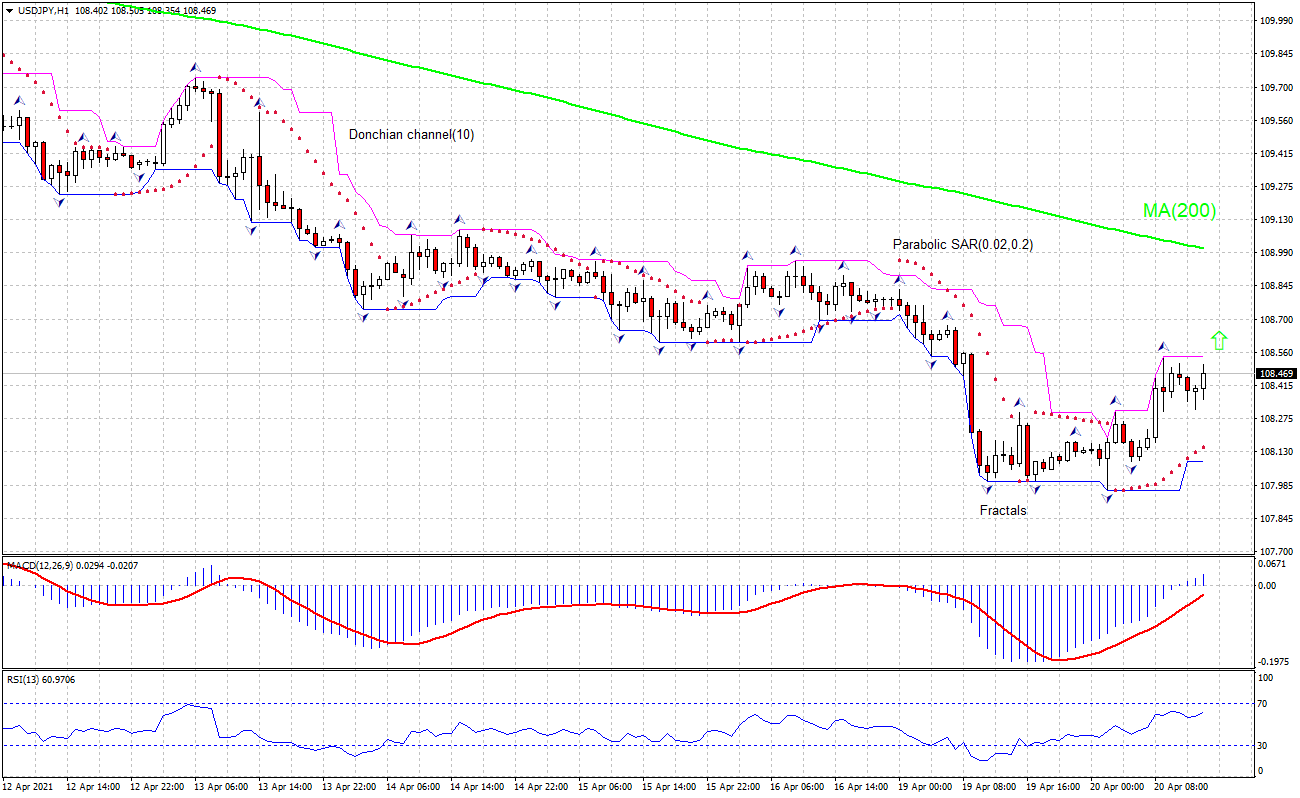
Task: Click the green up arrow buy signal
Action: click(x=1220, y=341)
